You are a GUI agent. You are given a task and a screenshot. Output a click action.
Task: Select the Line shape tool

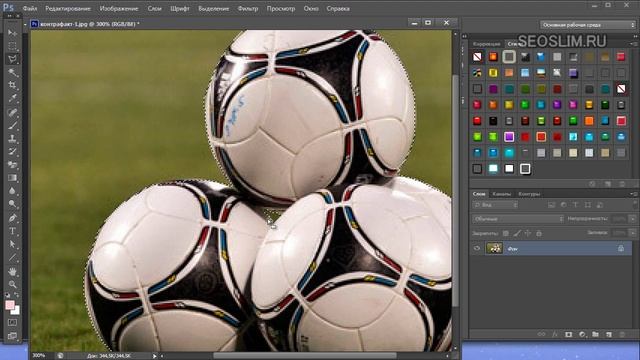pyautogui.click(x=12, y=257)
